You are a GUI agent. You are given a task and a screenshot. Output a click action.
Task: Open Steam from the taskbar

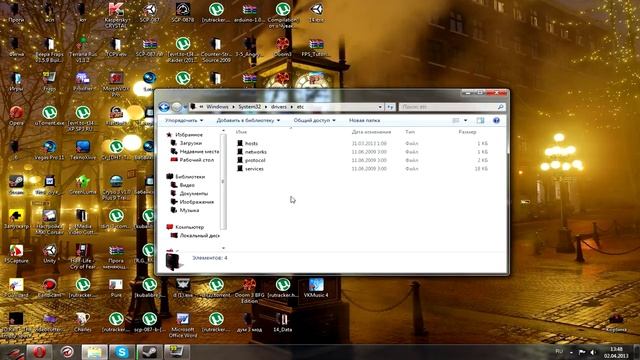(x=149, y=352)
